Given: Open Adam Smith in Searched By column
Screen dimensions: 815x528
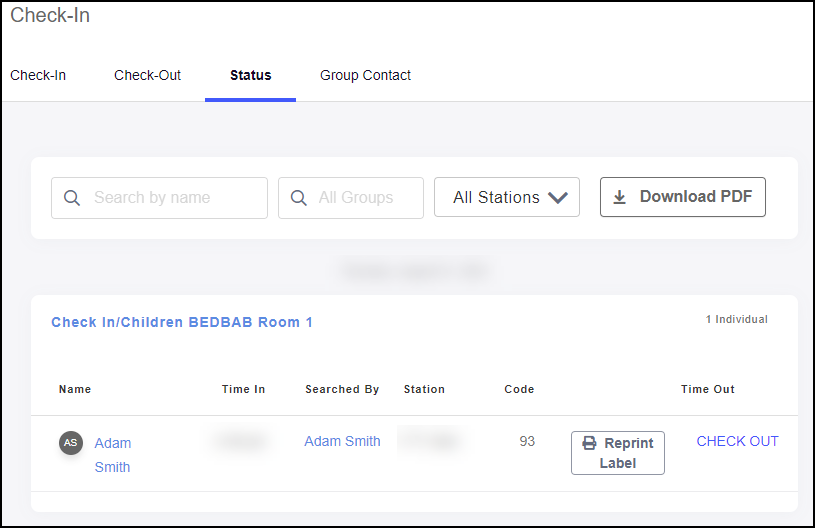Looking at the screenshot, I should [342, 441].
